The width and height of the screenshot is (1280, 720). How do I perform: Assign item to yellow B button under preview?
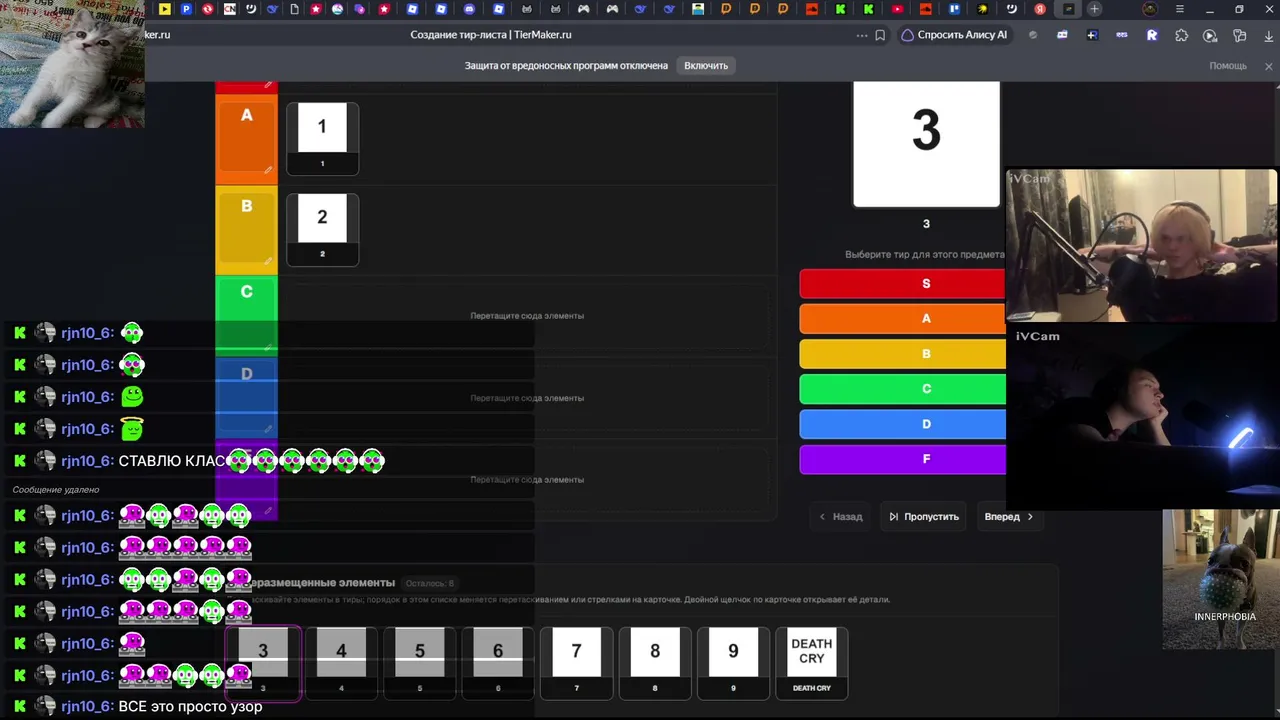pos(903,354)
